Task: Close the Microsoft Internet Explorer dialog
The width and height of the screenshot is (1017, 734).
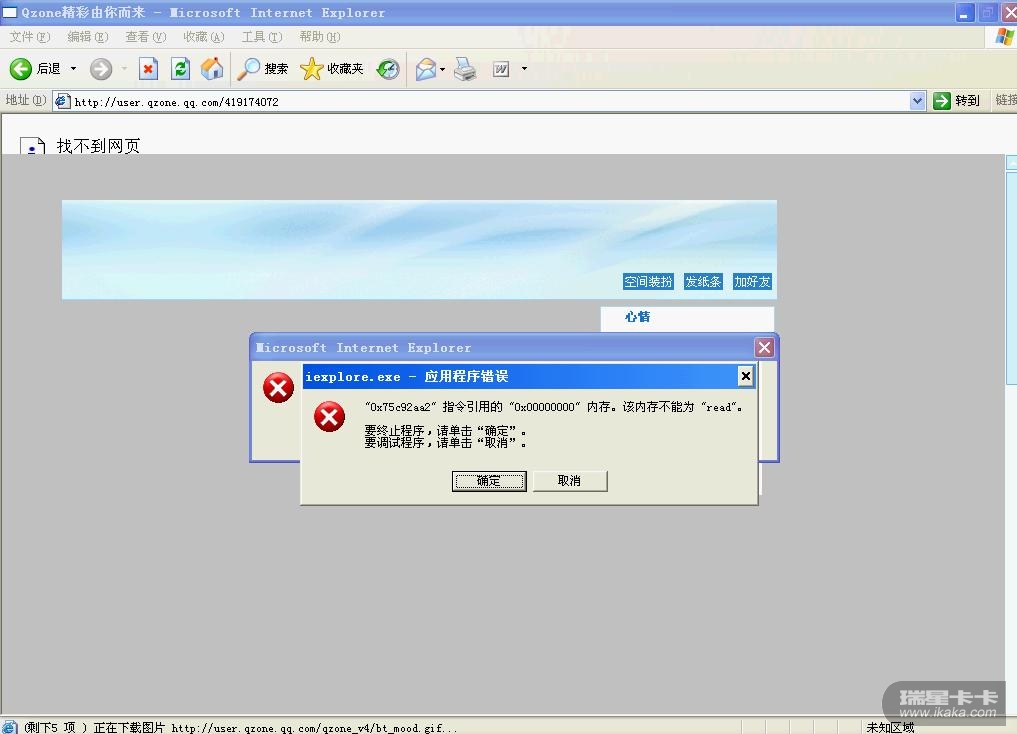Action: coord(765,348)
